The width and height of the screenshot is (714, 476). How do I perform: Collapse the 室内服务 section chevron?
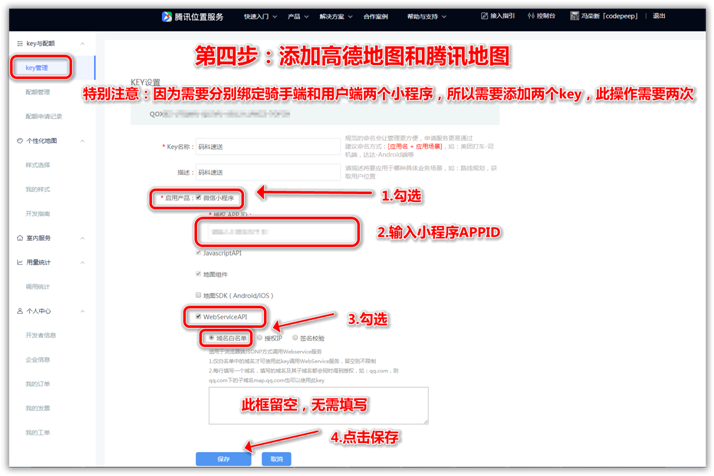[x=82, y=238]
